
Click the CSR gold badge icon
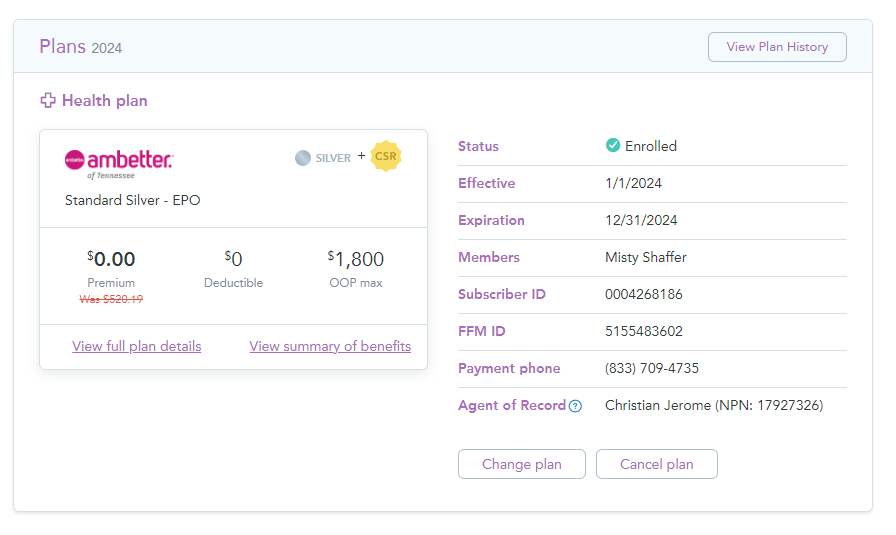pos(386,156)
